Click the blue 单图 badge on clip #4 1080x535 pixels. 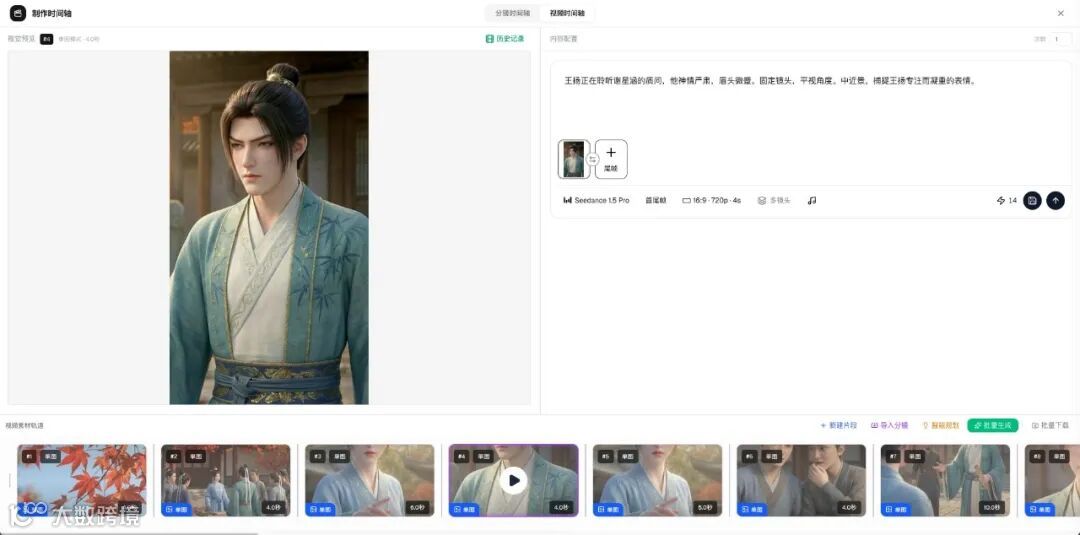click(x=464, y=510)
